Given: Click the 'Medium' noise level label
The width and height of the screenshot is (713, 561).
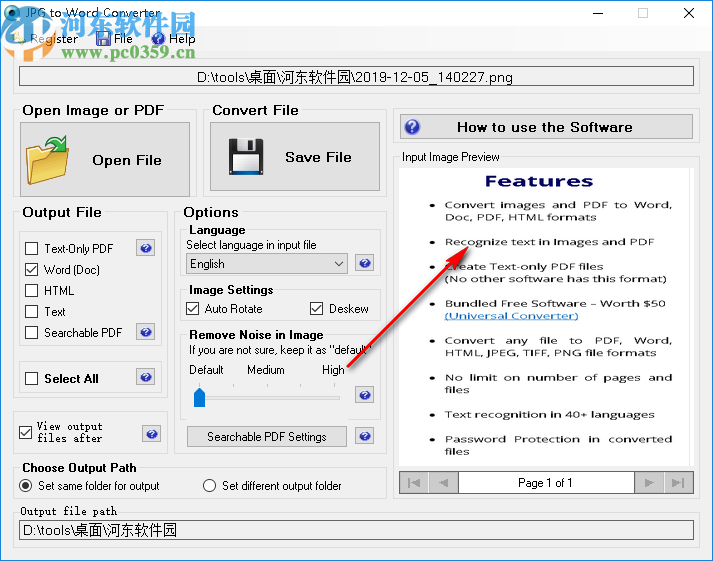Looking at the screenshot, I should coord(266,370).
